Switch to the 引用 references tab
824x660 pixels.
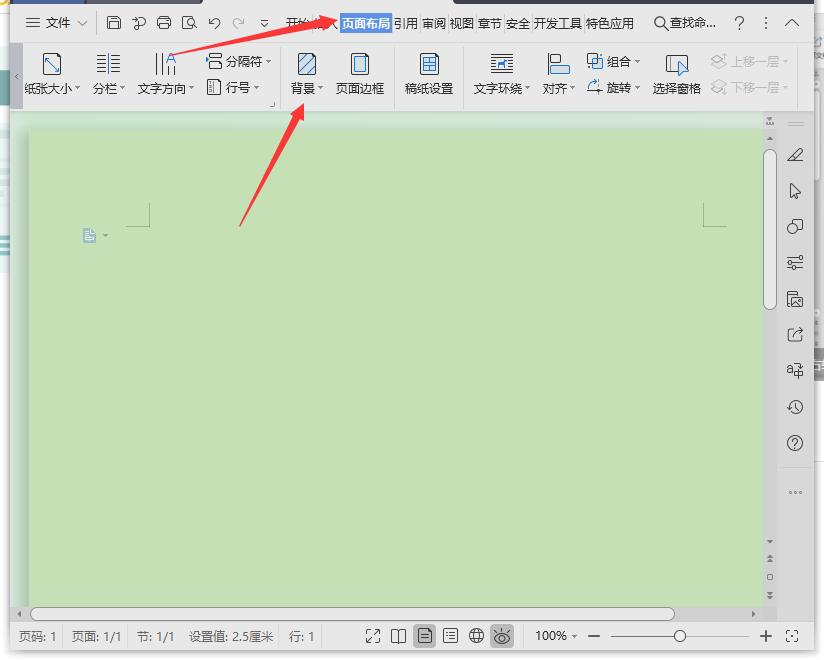pos(406,24)
